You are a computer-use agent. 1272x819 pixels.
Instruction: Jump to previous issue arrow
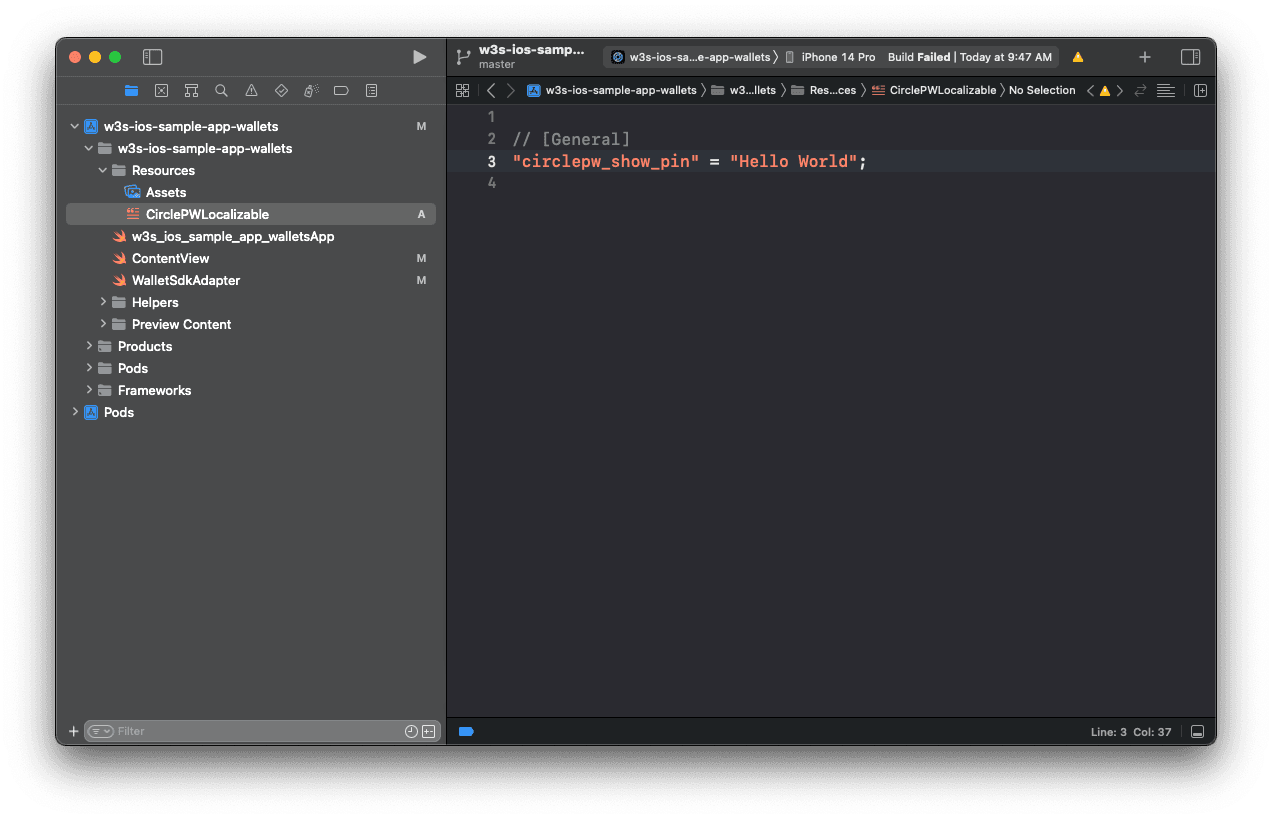point(1091,90)
